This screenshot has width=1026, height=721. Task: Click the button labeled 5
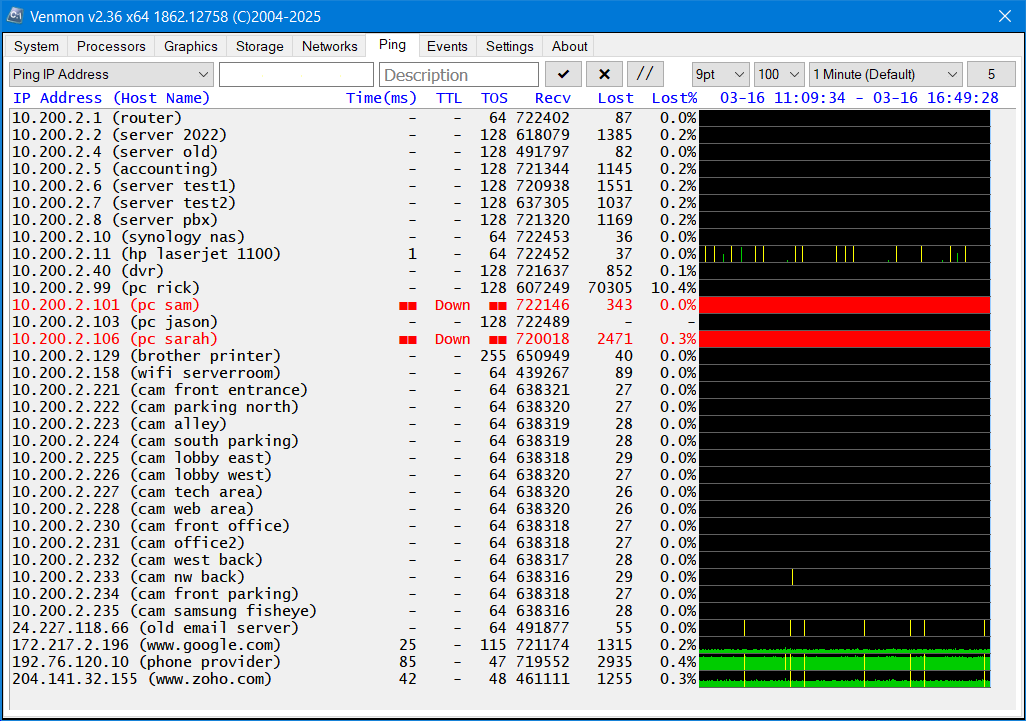click(x=991, y=75)
